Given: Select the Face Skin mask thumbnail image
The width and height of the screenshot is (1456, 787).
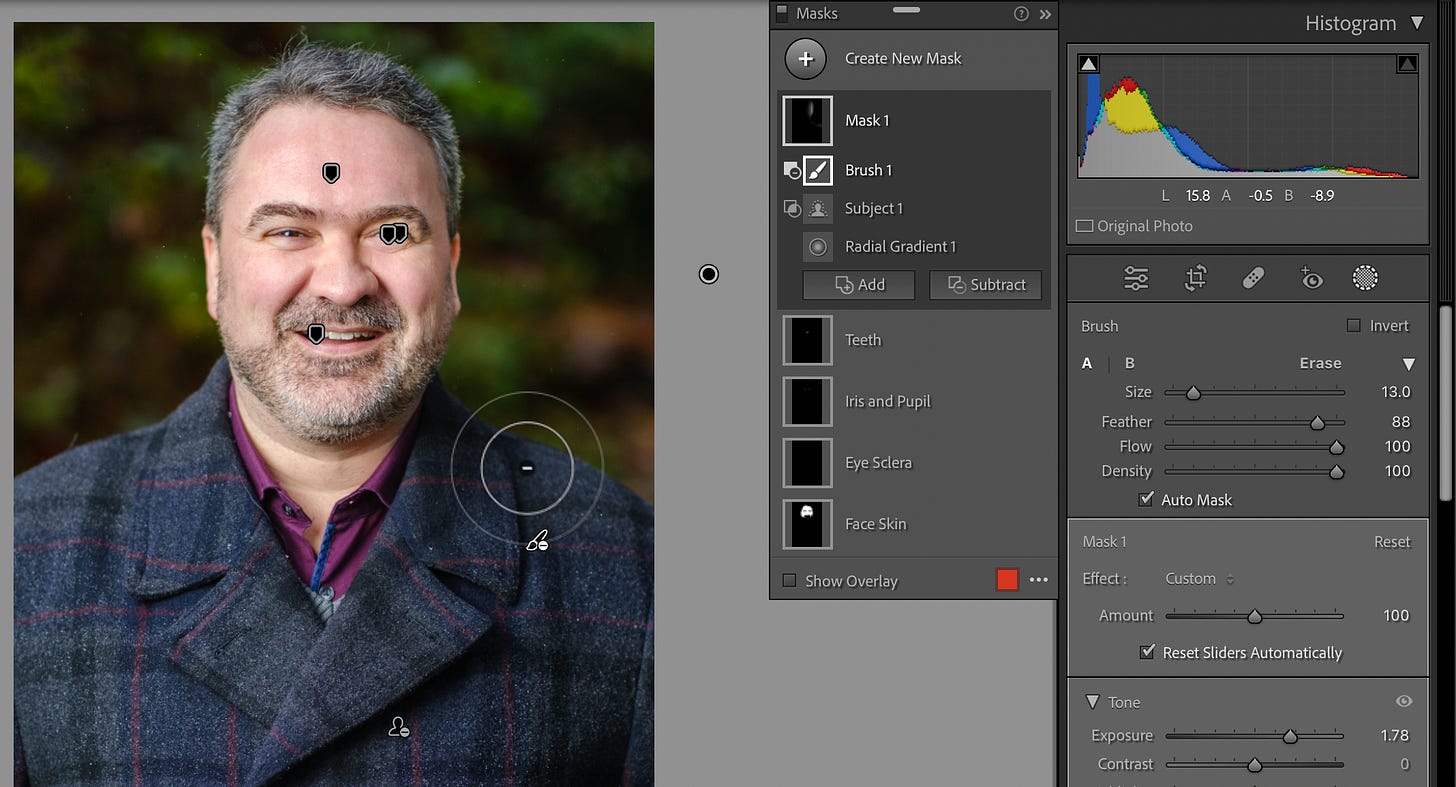Looking at the screenshot, I should 807,524.
